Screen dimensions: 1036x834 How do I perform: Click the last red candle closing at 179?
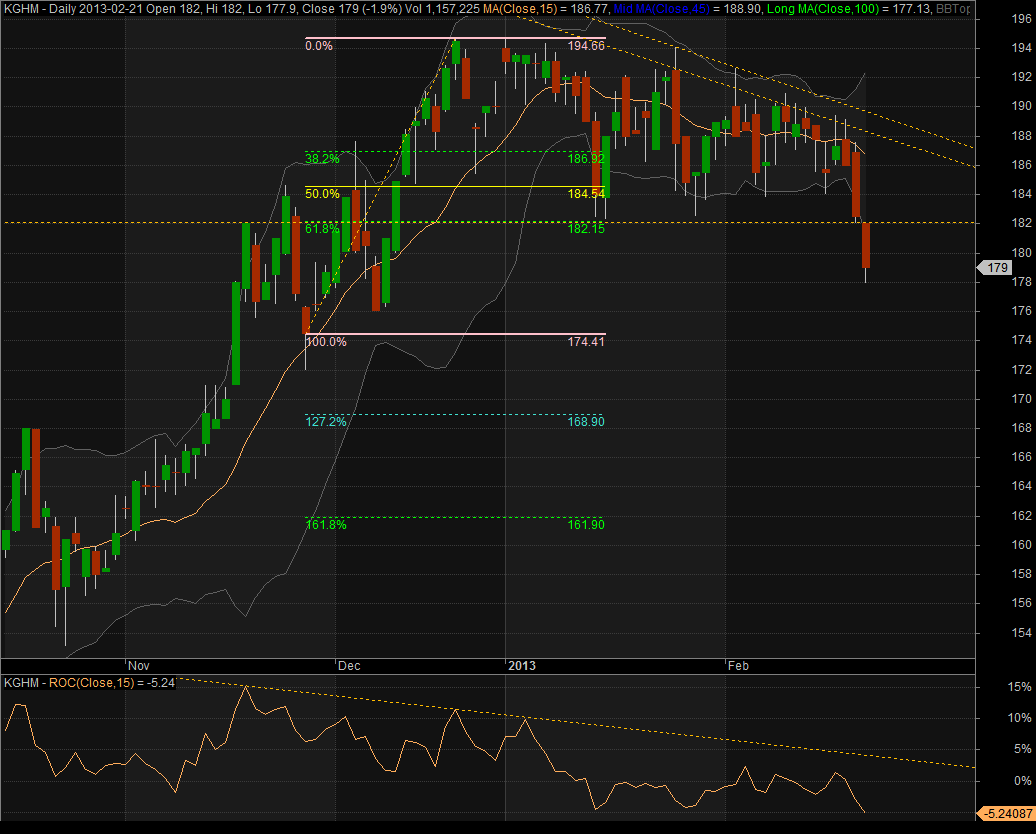tap(866, 245)
